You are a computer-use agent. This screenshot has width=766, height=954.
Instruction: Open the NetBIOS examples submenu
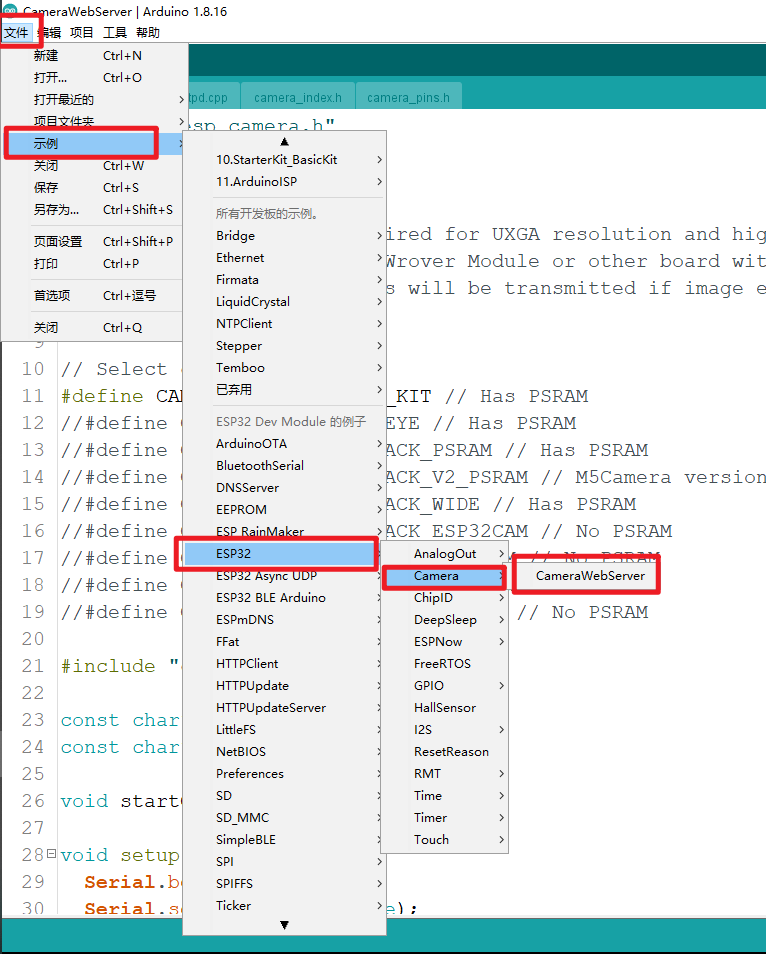click(x=284, y=751)
